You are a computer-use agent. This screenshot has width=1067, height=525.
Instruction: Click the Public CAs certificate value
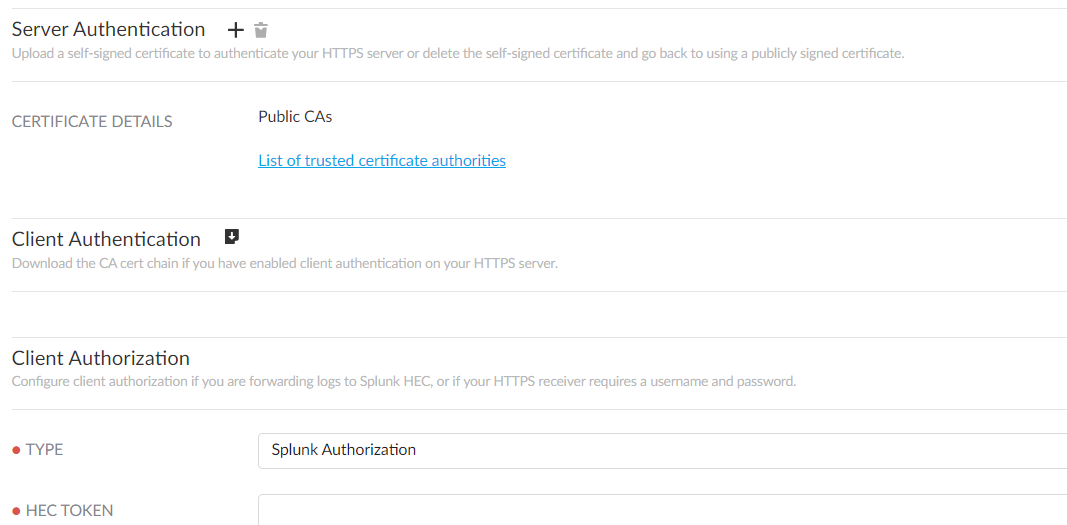295,117
